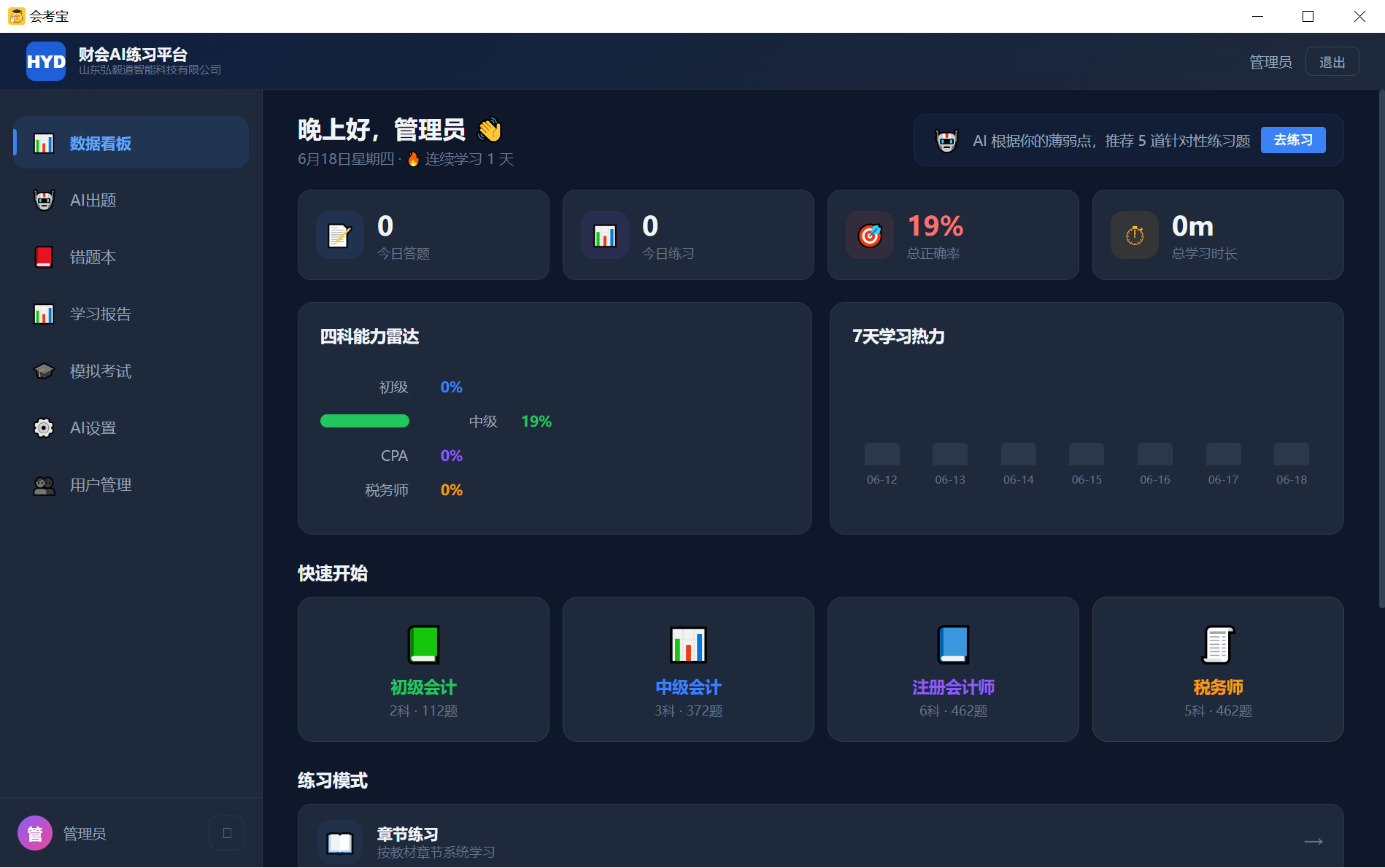Click the 税务师 0% radar value

click(451, 490)
